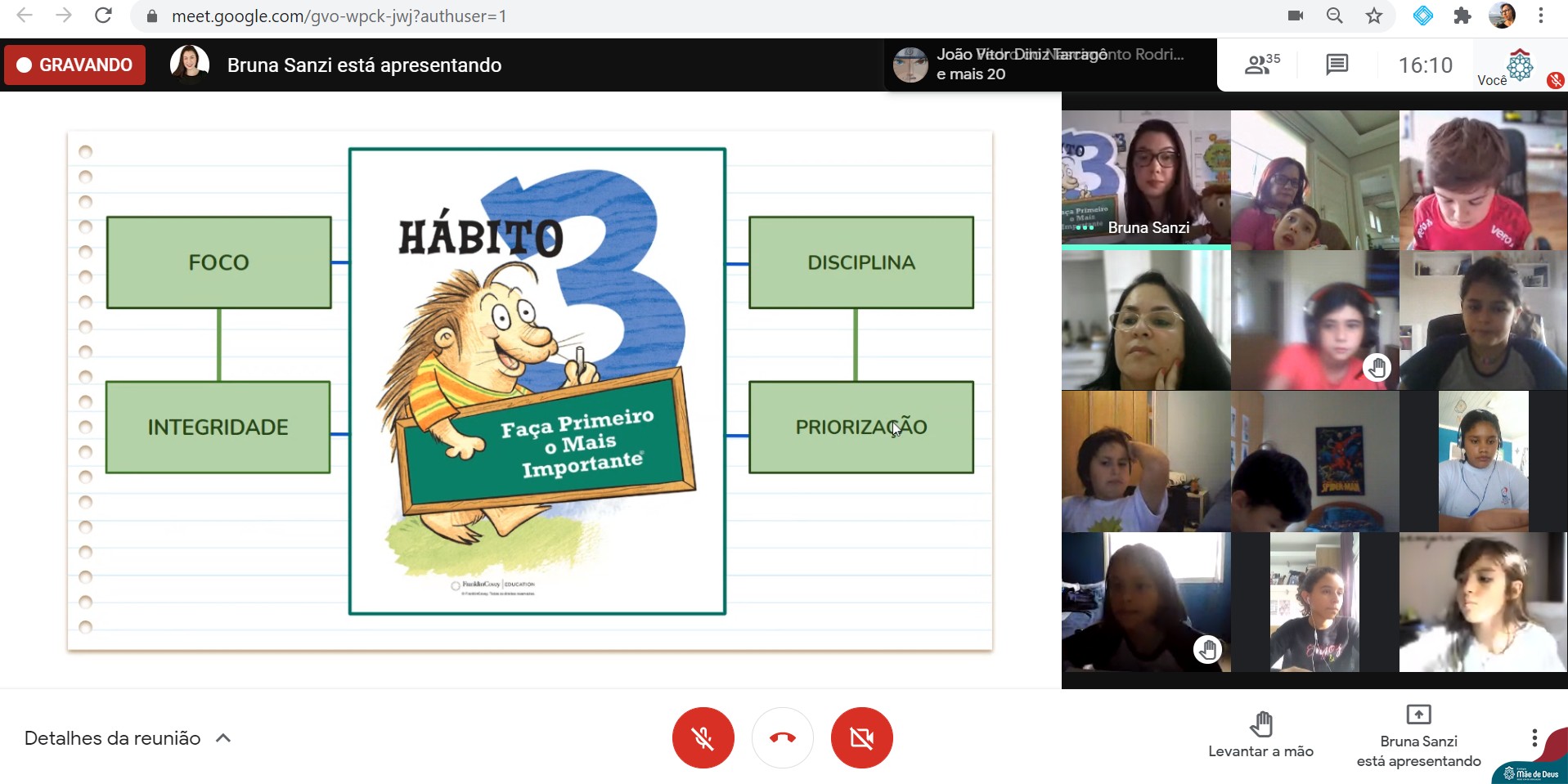This screenshot has height=784, width=1568.
Task: Expand Detalhes da reunião
Action: click(128, 738)
